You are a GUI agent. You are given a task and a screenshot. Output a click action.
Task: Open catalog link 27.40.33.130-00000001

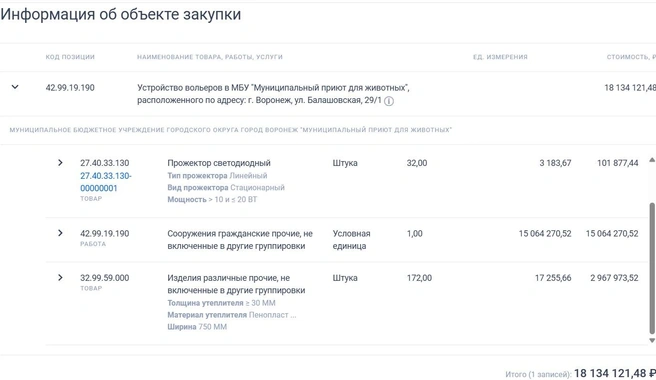tap(105, 182)
